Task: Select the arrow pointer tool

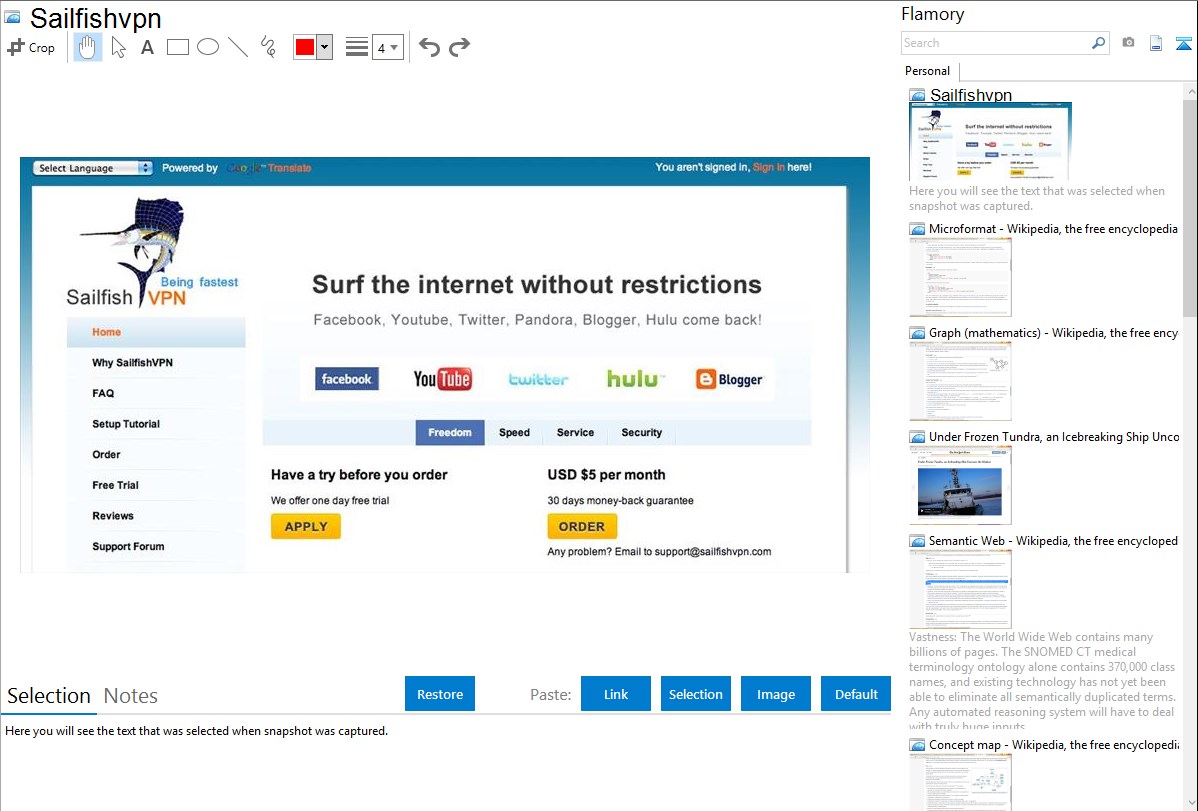Action: point(118,47)
